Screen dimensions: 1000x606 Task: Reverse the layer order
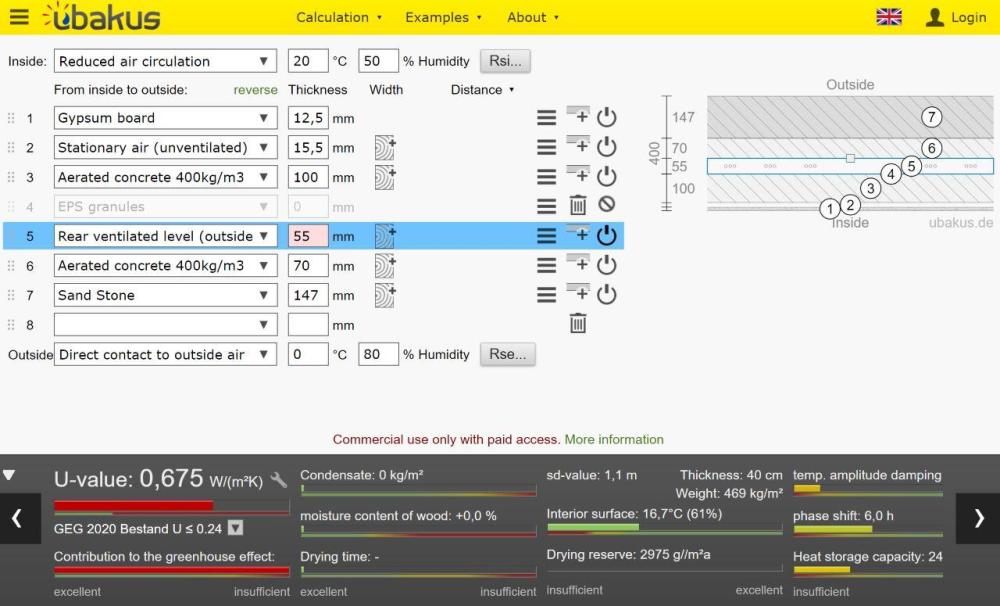[x=255, y=90]
